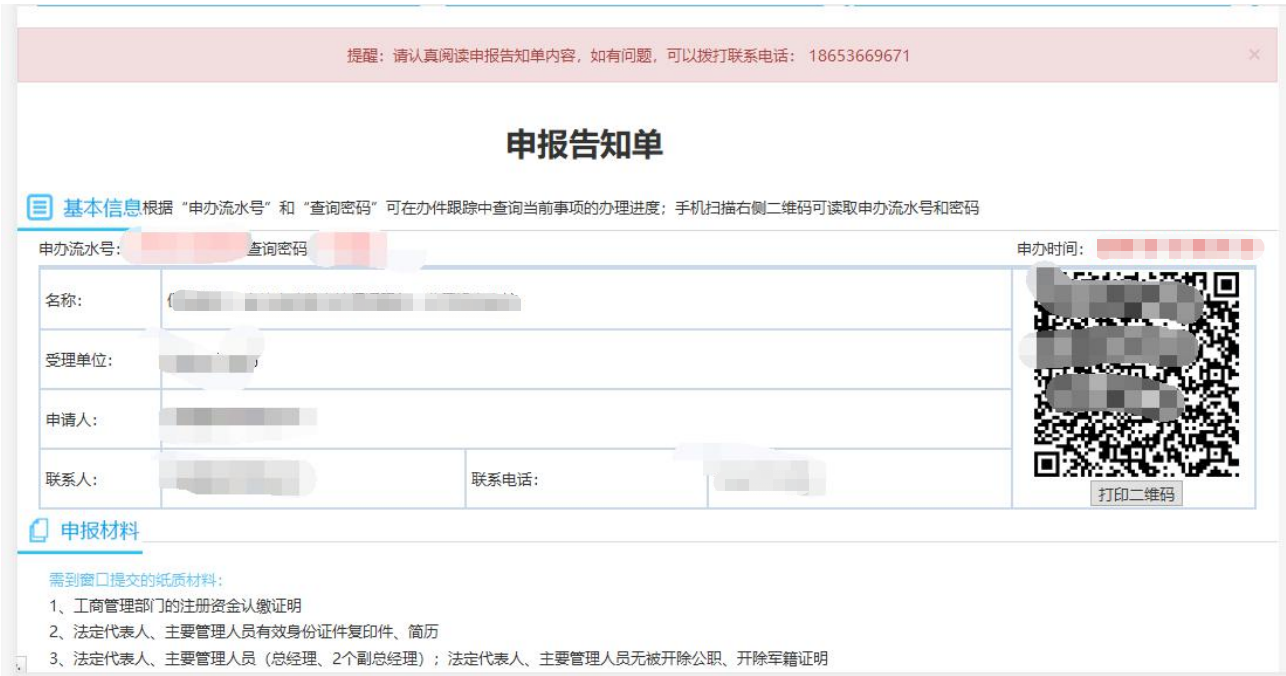The image size is (1286, 676).
Task: Select the 基本信息 section heading
Action: click(102, 208)
